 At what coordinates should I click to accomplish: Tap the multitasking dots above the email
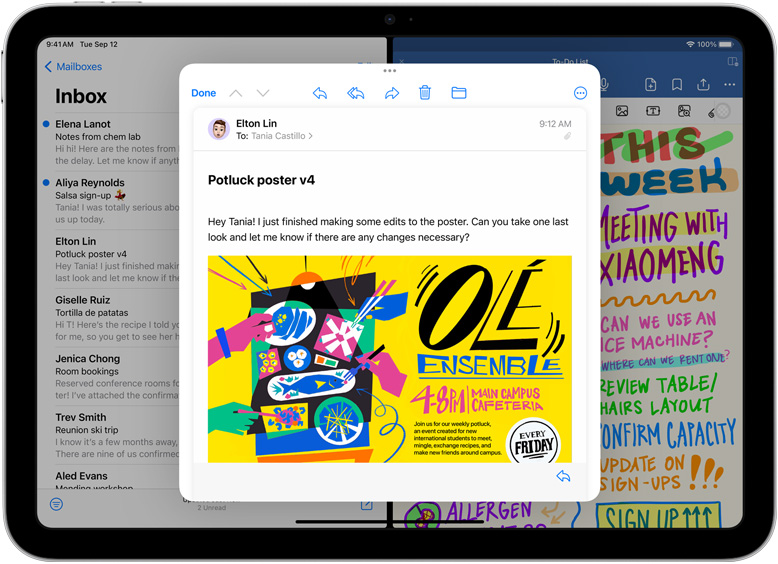[x=389, y=71]
